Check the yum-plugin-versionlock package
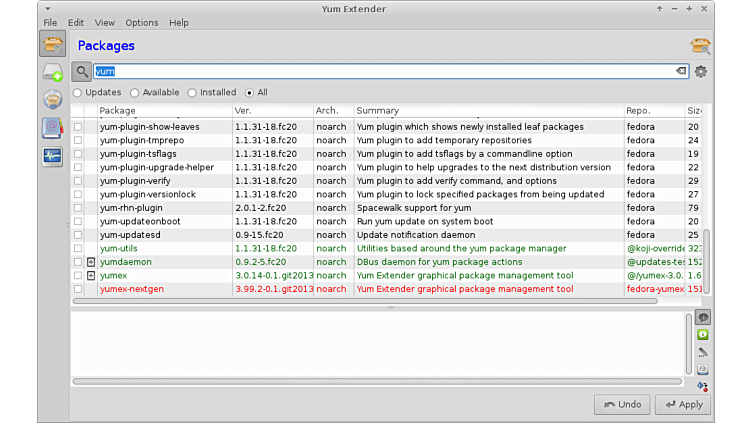Image resolution: width=752 pixels, height=423 pixels. click(x=78, y=194)
